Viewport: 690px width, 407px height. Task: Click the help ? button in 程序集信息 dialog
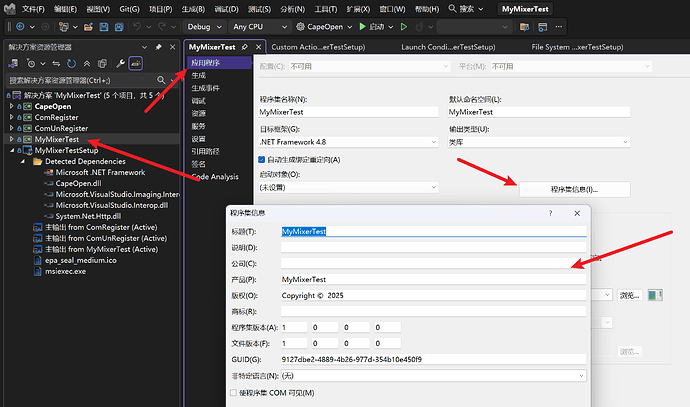pyautogui.click(x=550, y=213)
